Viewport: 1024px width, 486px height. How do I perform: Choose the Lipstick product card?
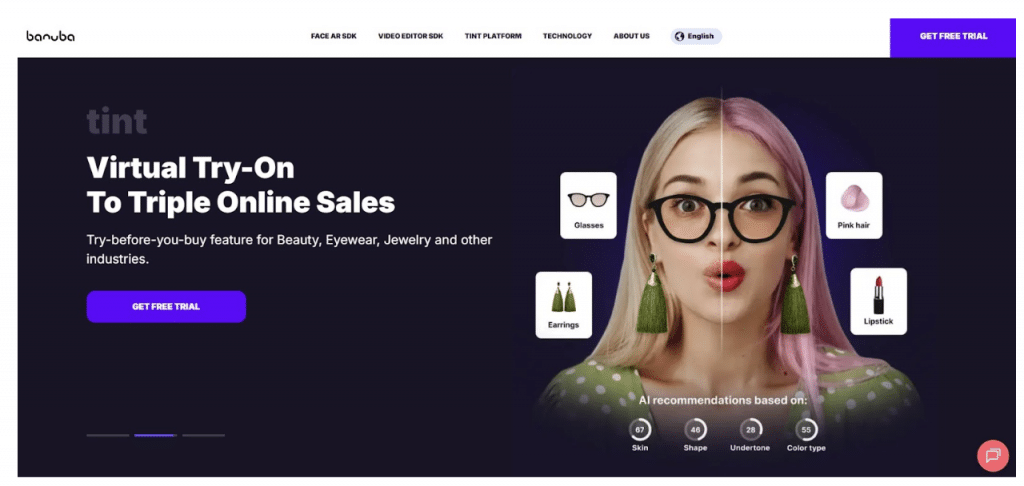tap(878, 301)
